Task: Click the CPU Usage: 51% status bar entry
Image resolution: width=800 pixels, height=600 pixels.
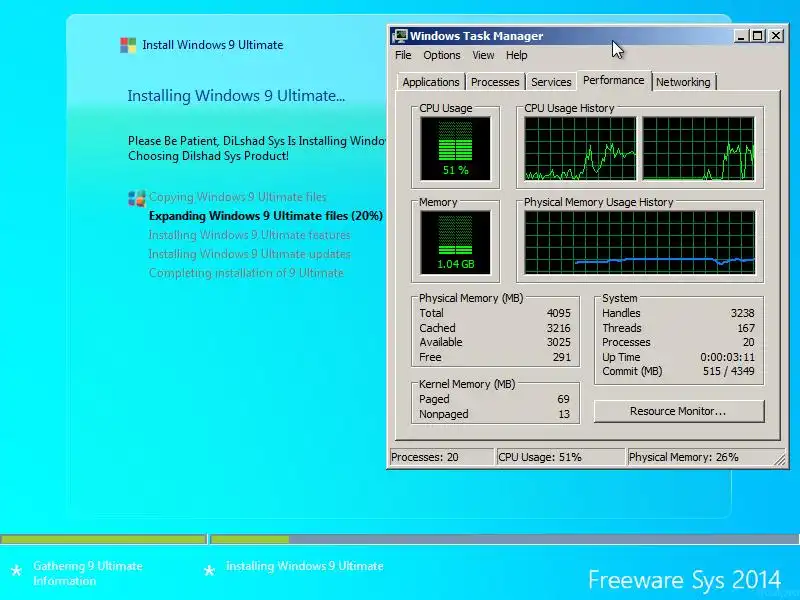Action: 560,457
